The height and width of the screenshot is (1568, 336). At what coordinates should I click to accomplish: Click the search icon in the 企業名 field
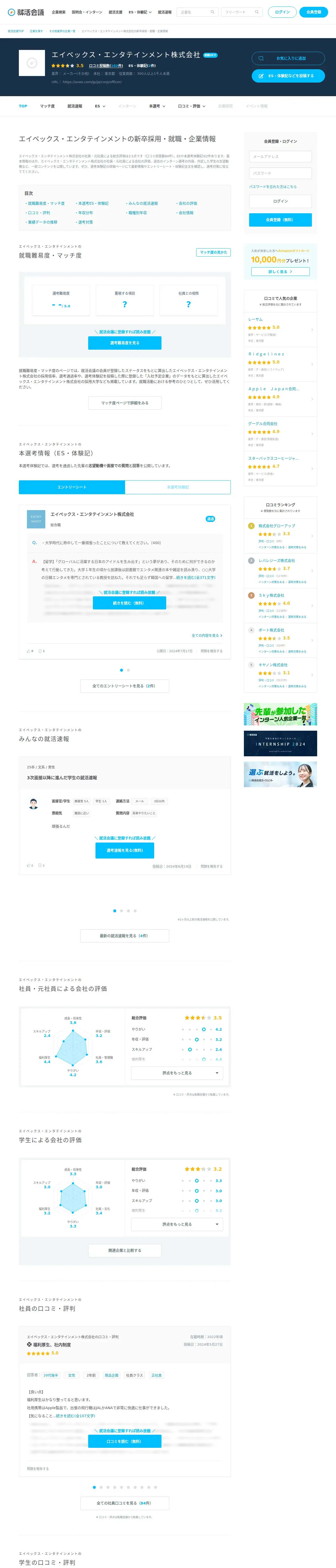(x=212, y=12)
